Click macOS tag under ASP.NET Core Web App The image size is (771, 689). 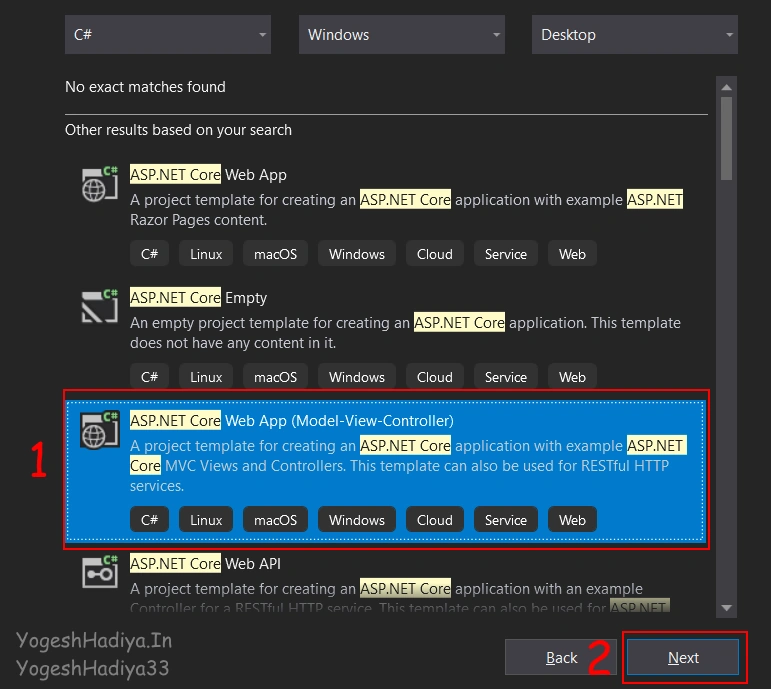click(275, 254)
